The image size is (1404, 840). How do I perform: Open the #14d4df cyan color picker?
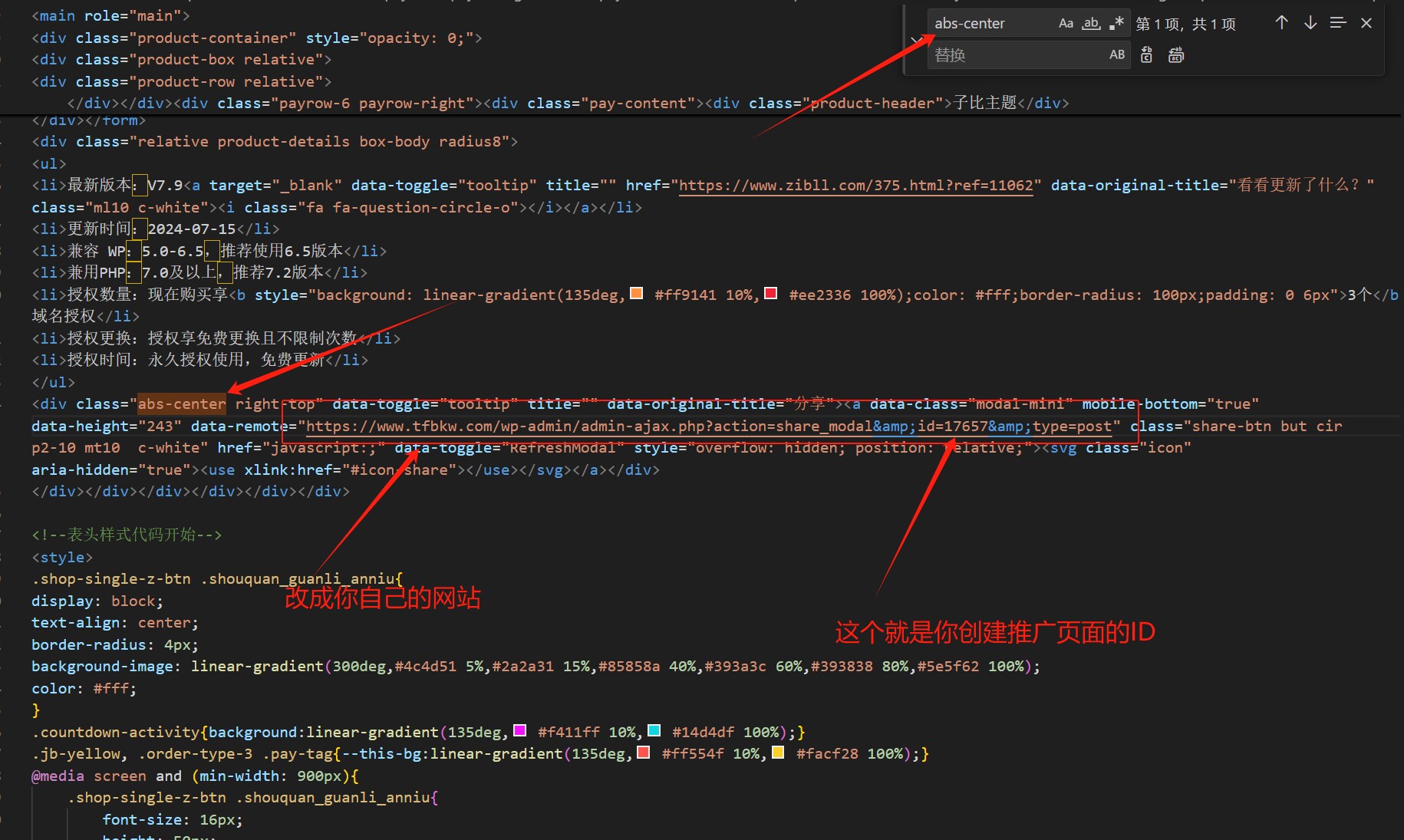pyautogui.click(x=654, y=730)
